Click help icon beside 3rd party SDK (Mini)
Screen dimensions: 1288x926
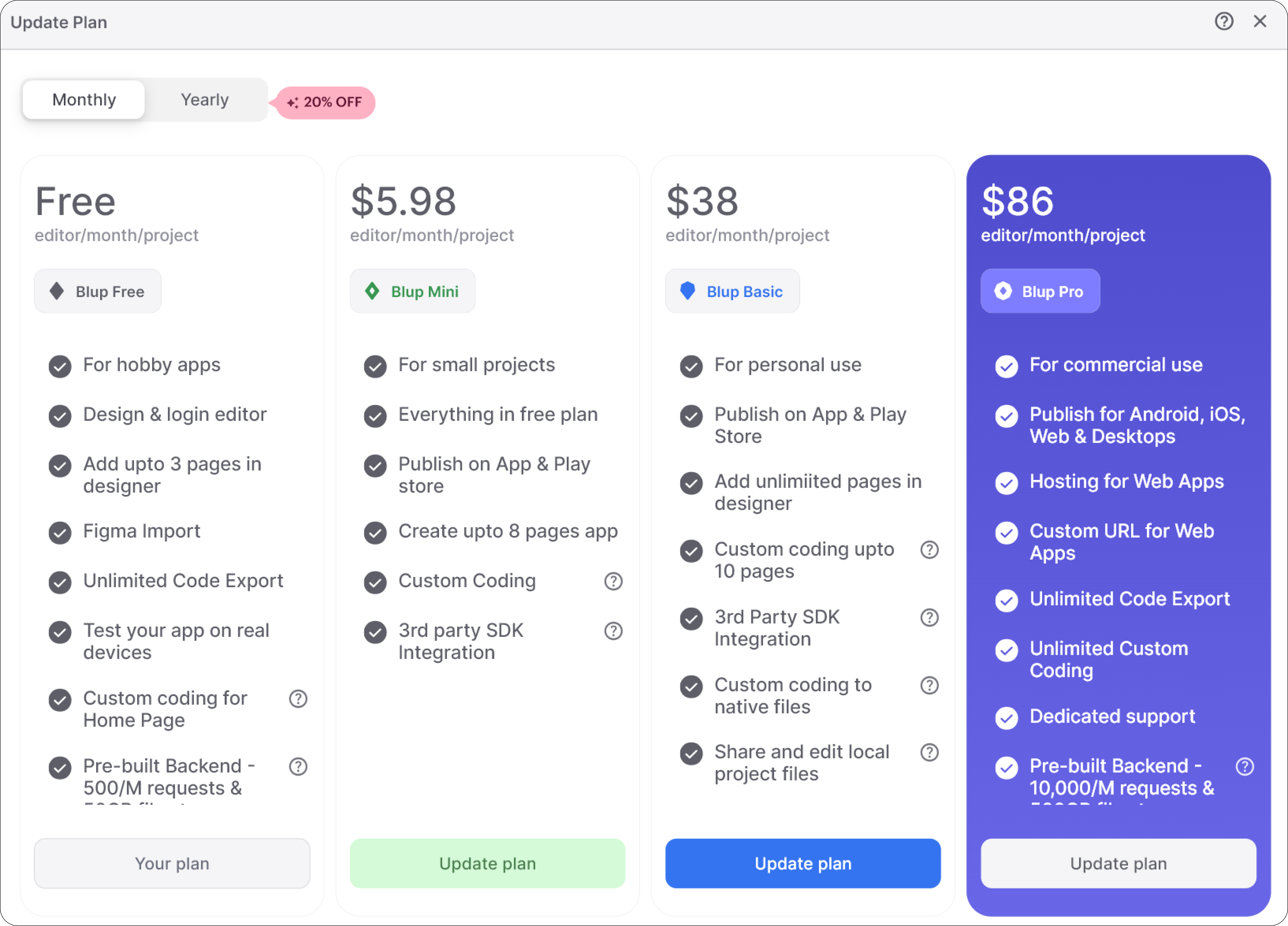(613, 631)
